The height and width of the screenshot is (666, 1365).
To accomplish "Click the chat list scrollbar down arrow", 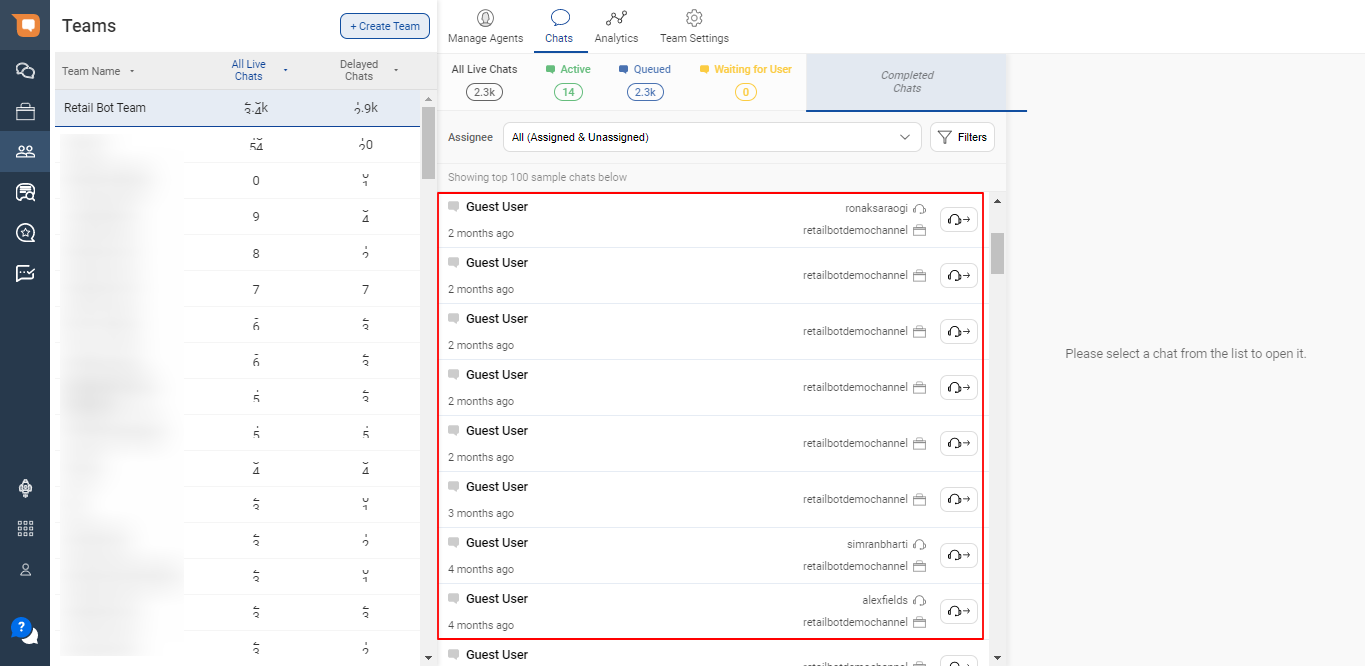I will tap(997, 657).
